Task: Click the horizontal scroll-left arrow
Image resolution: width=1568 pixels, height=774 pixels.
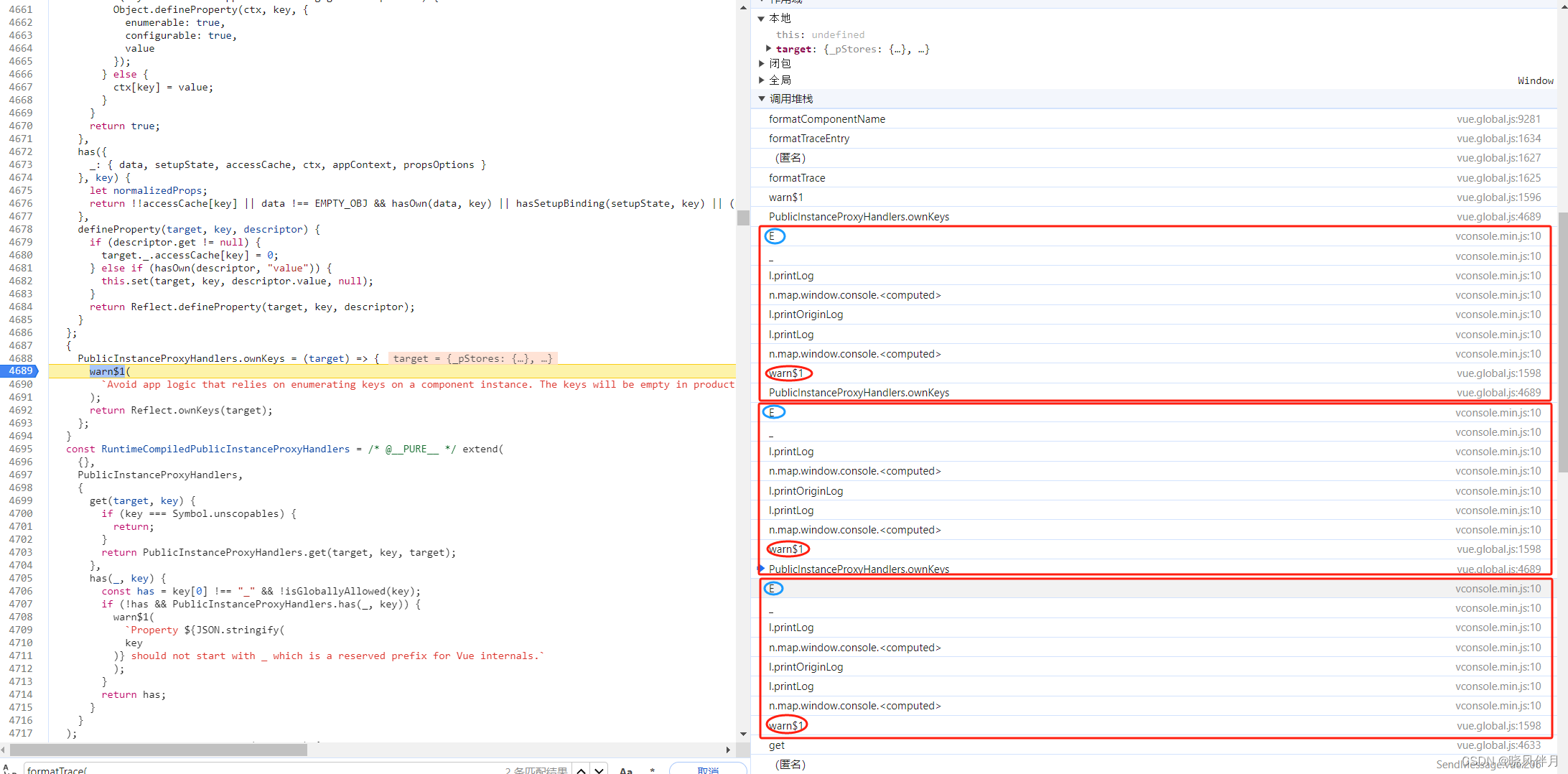Action: (x=4, y=750)
